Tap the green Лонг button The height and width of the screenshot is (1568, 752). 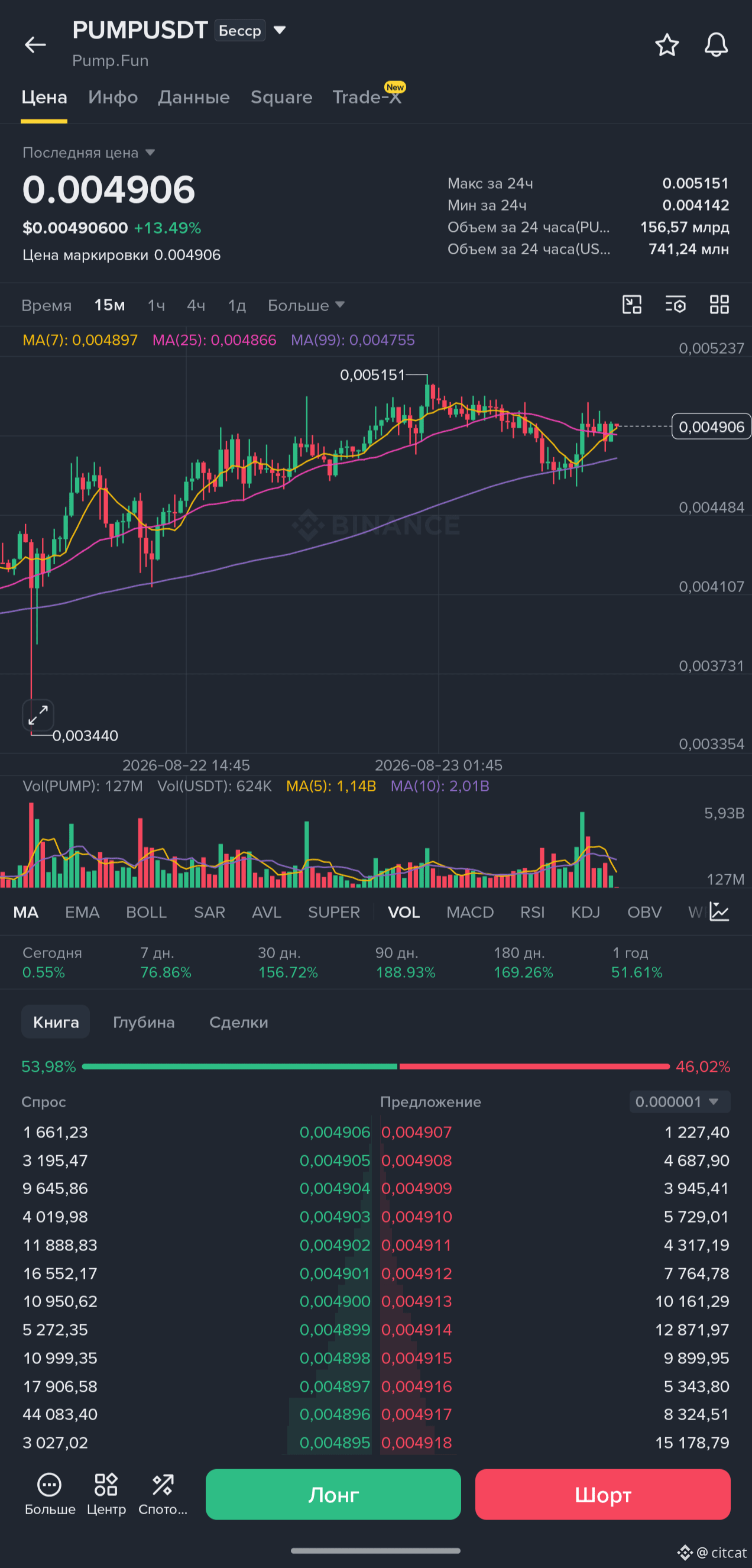(x=333, y=1494)
